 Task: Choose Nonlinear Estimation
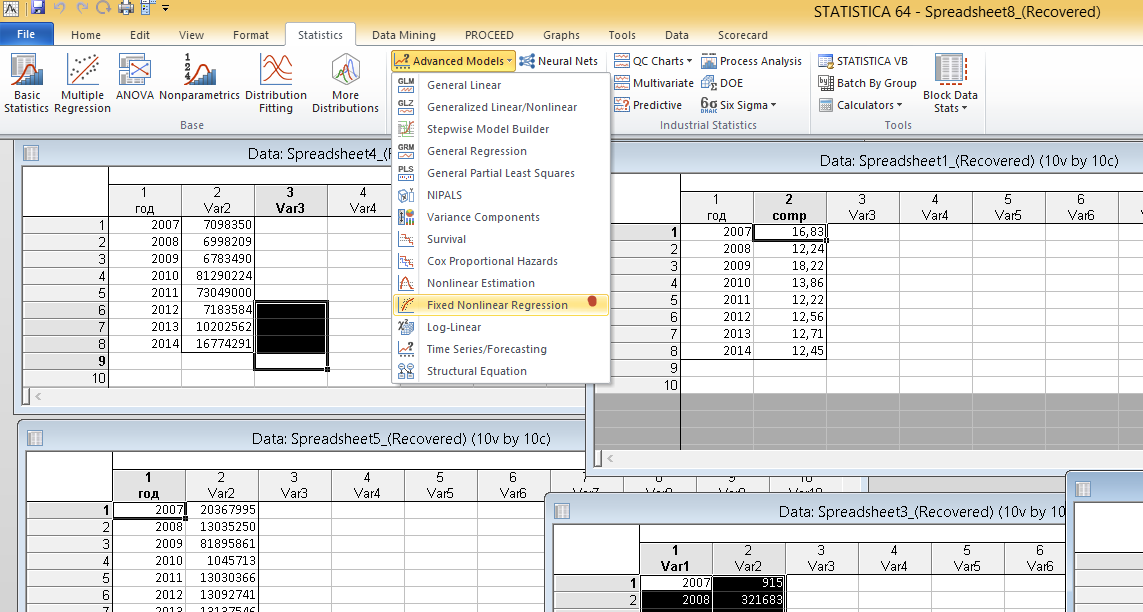coord(501,283)
